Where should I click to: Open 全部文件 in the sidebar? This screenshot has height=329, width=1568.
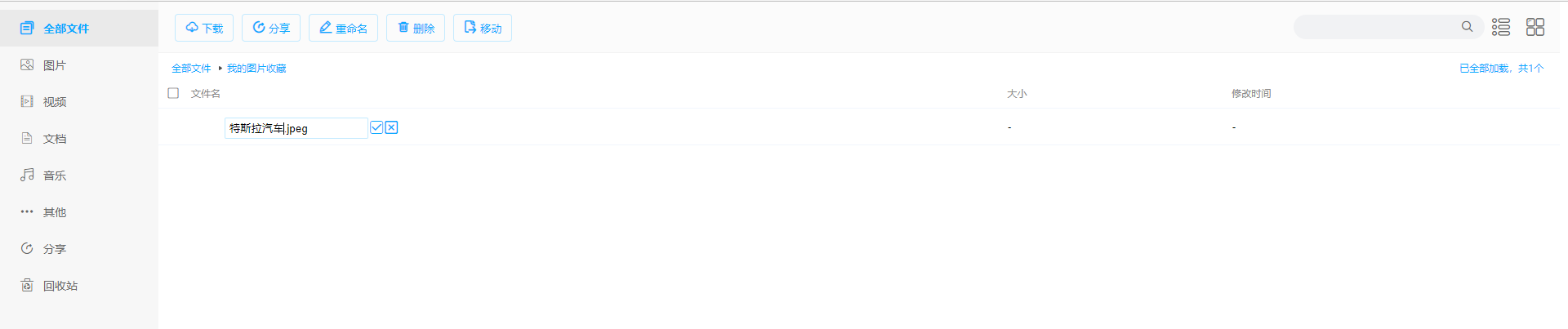[x=65, y=29]
